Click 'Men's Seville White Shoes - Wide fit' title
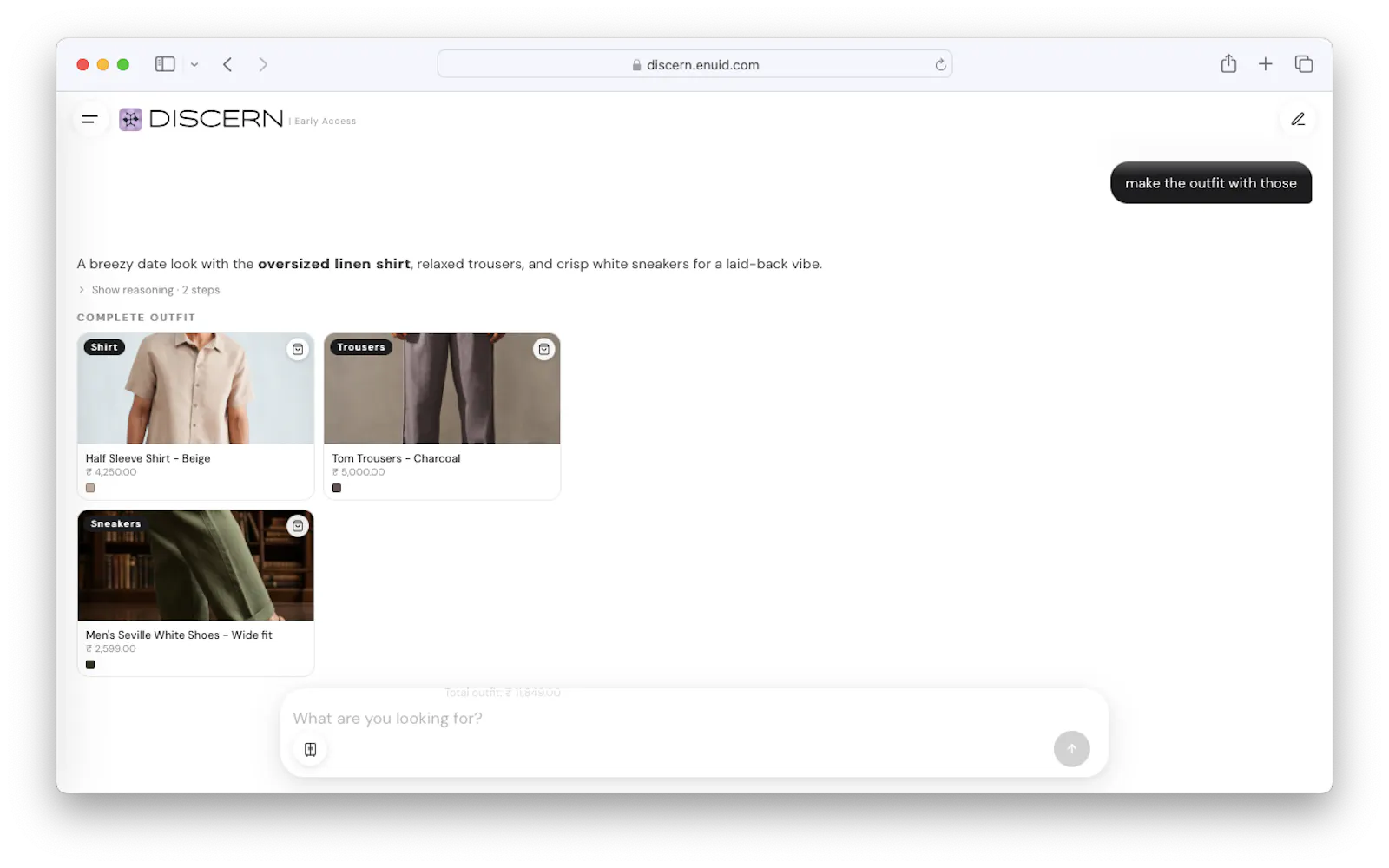 (179, 635)
